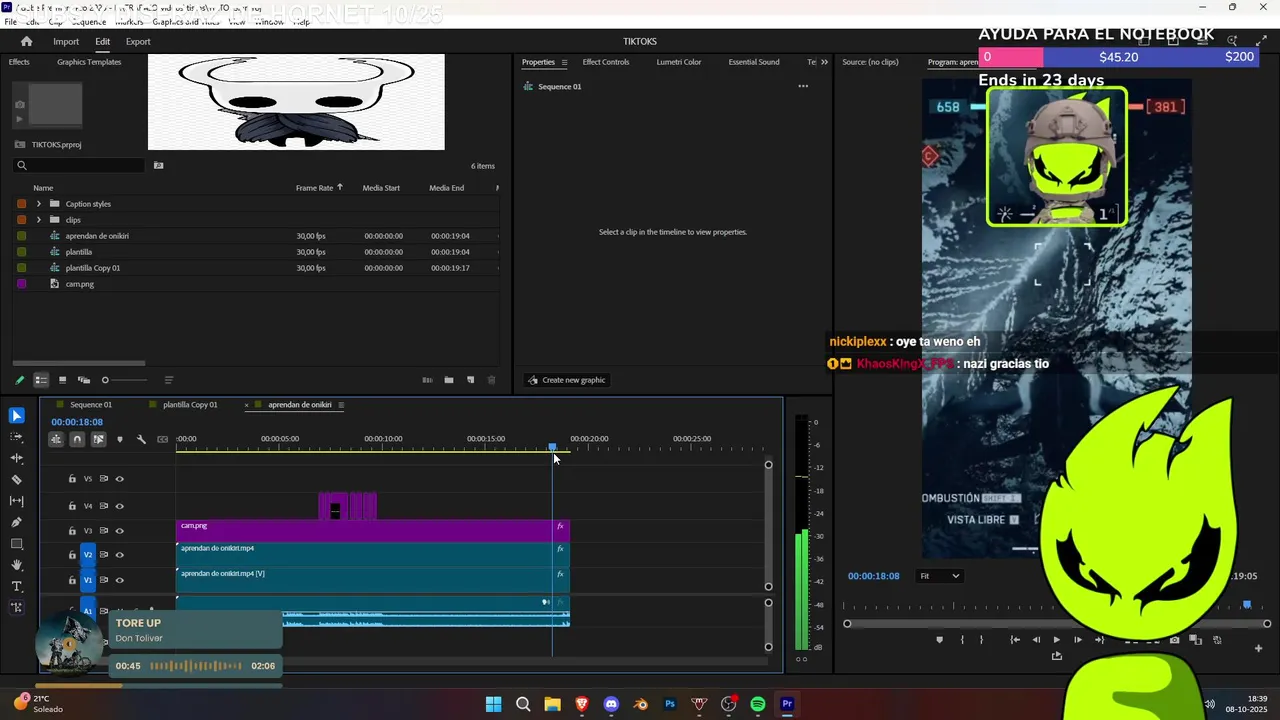Select the Hand tool
Viewport: 1280px width, 720px height.
(17, 565)
